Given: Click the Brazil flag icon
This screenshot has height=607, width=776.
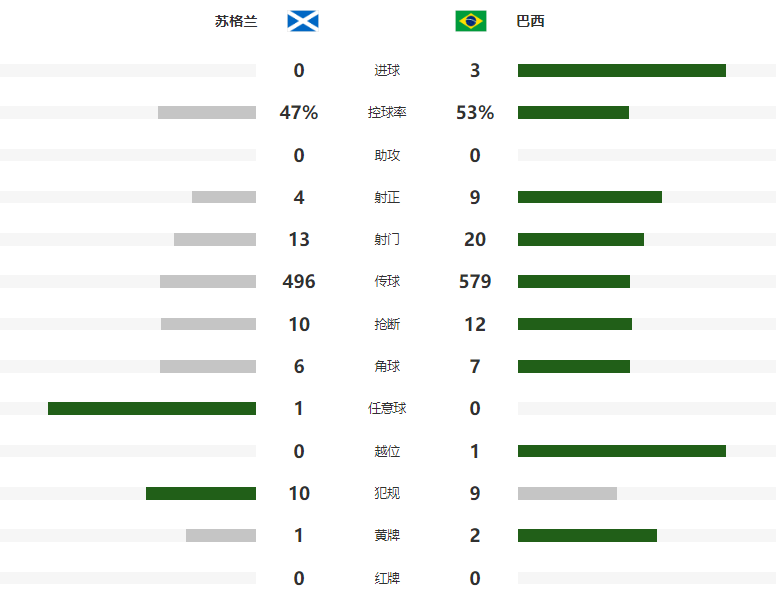Looking at the screenshot, I should [471, 21].
